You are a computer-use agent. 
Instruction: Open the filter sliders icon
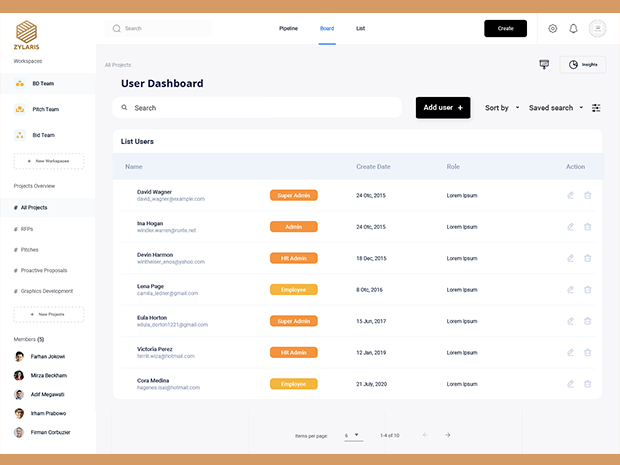coord(597,108)
